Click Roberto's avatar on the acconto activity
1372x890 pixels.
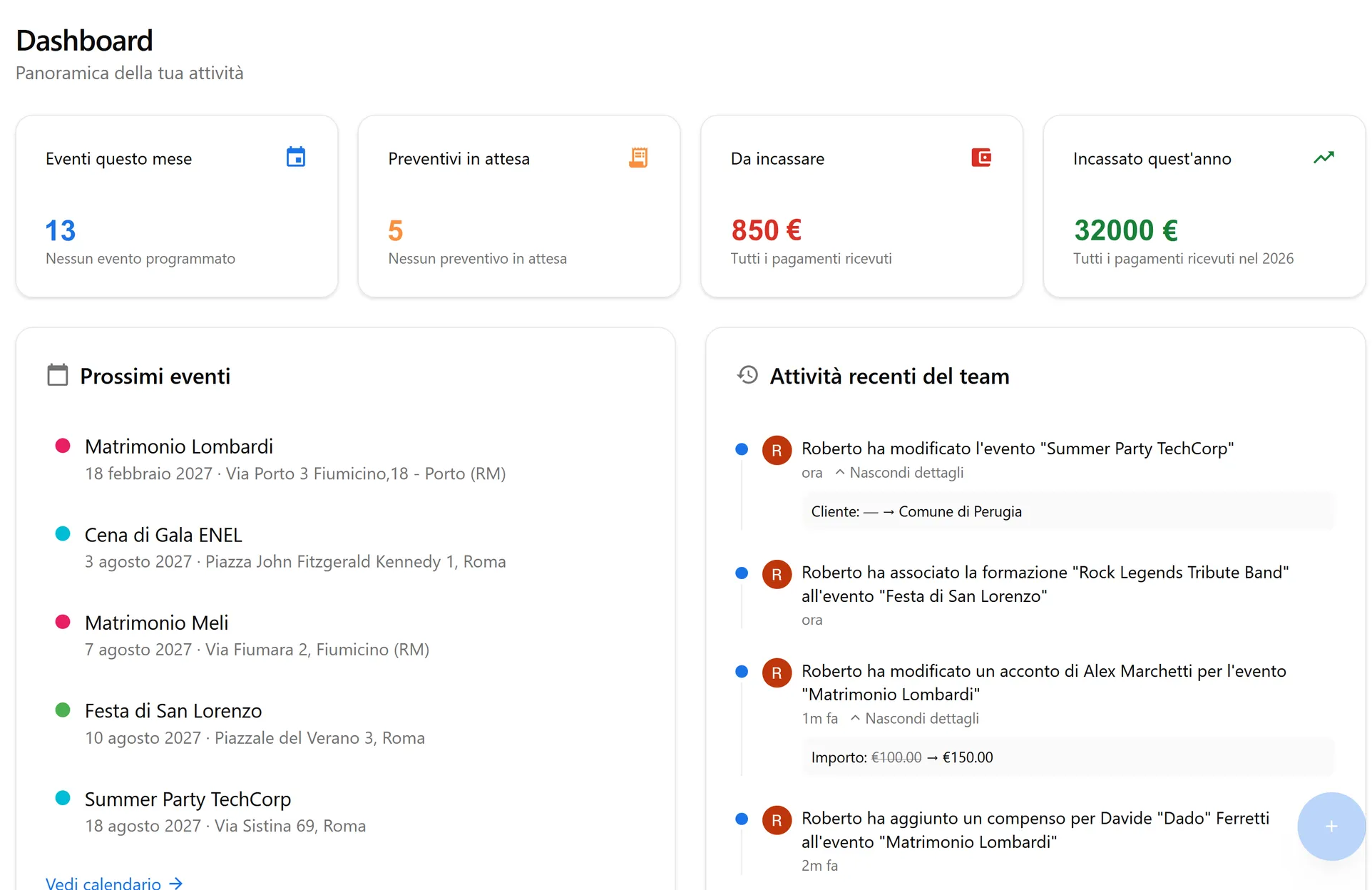tap(777, 672)
